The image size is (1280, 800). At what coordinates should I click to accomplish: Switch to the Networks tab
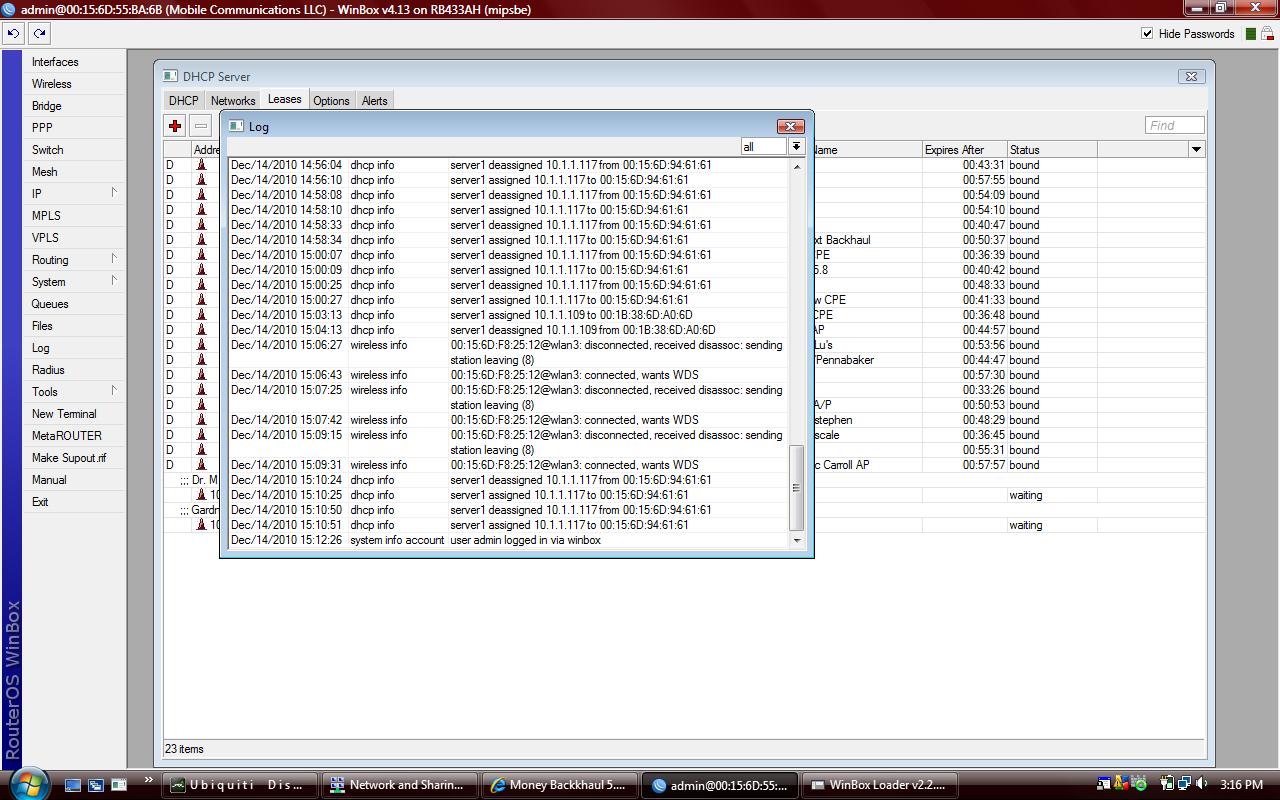(x=232, y=100)
